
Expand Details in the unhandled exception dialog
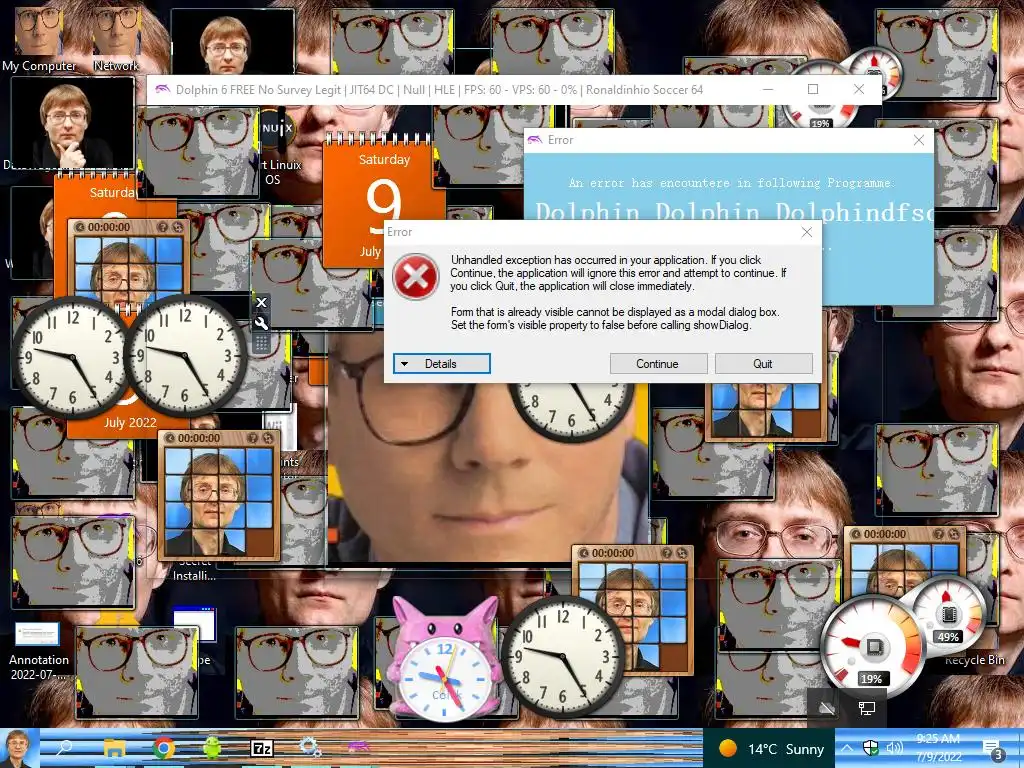coord(441,364)
